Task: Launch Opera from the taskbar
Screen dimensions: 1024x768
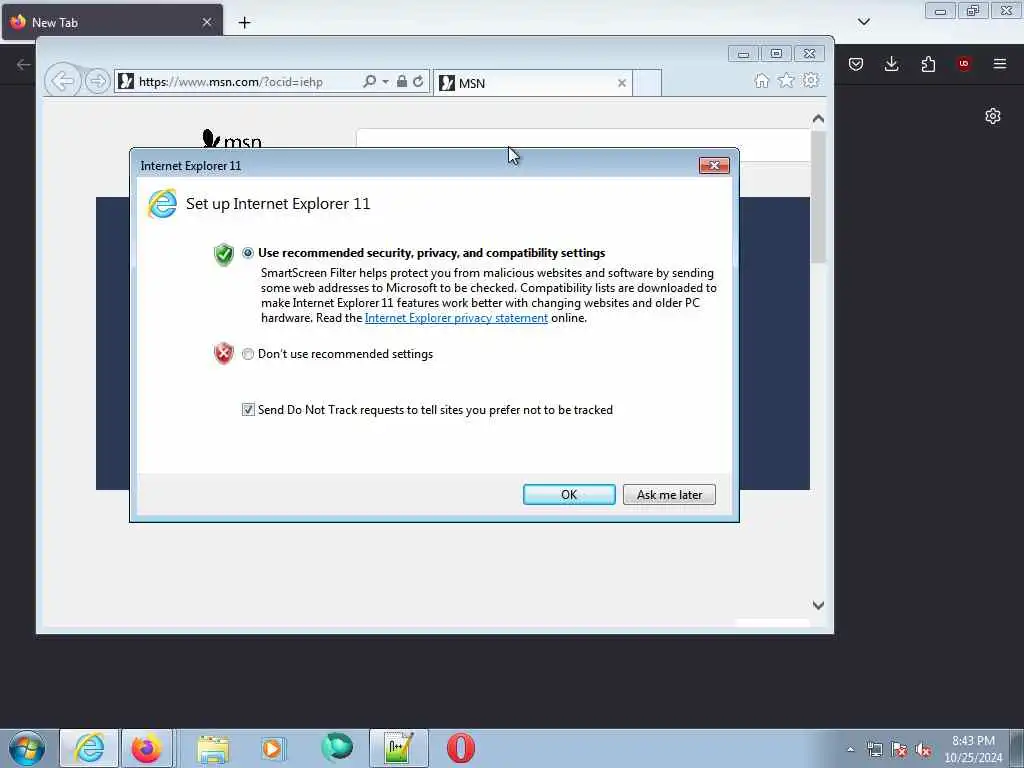Action: tap(461, 748)
